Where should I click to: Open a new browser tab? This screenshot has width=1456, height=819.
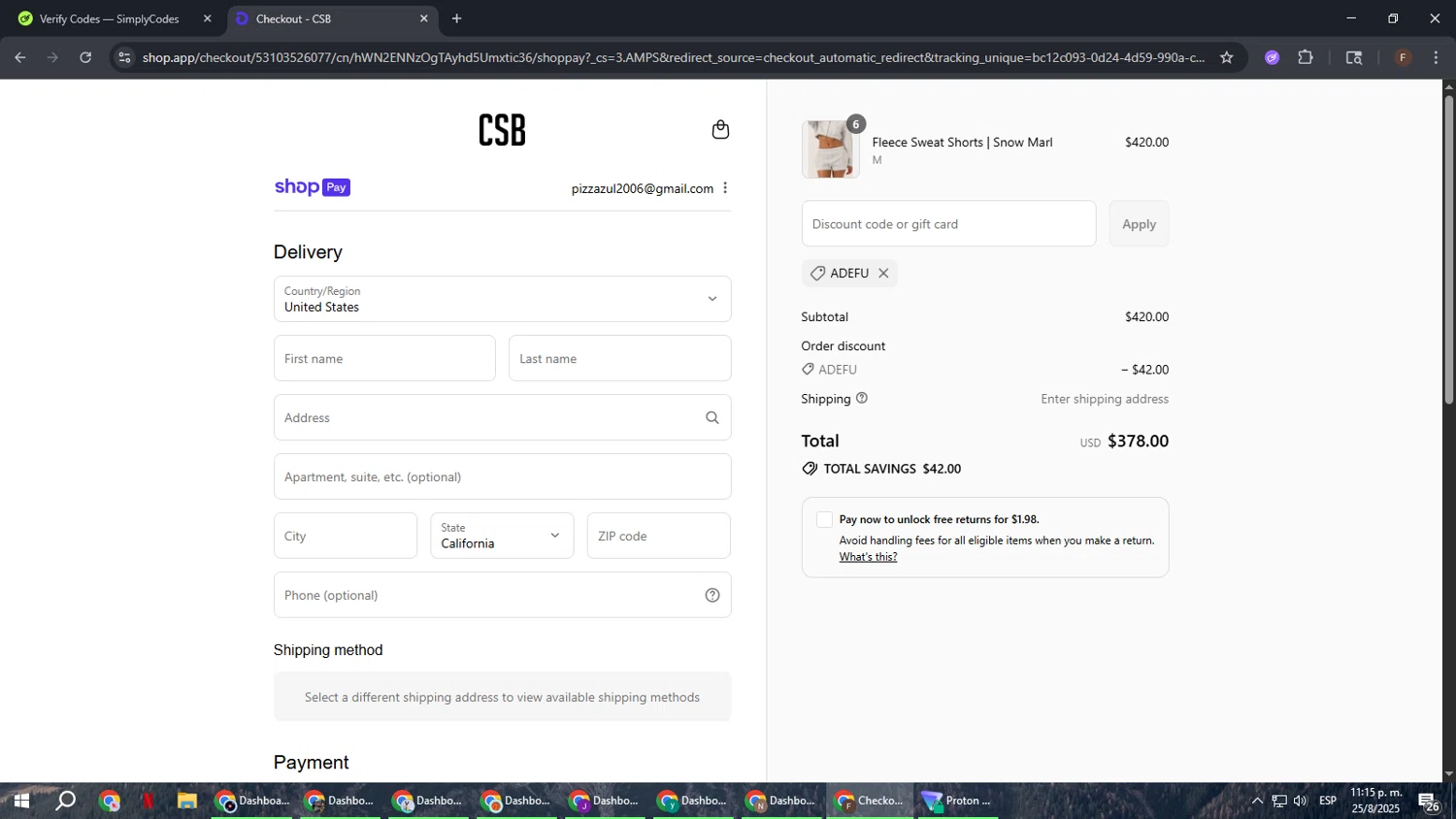click(456, 18)
